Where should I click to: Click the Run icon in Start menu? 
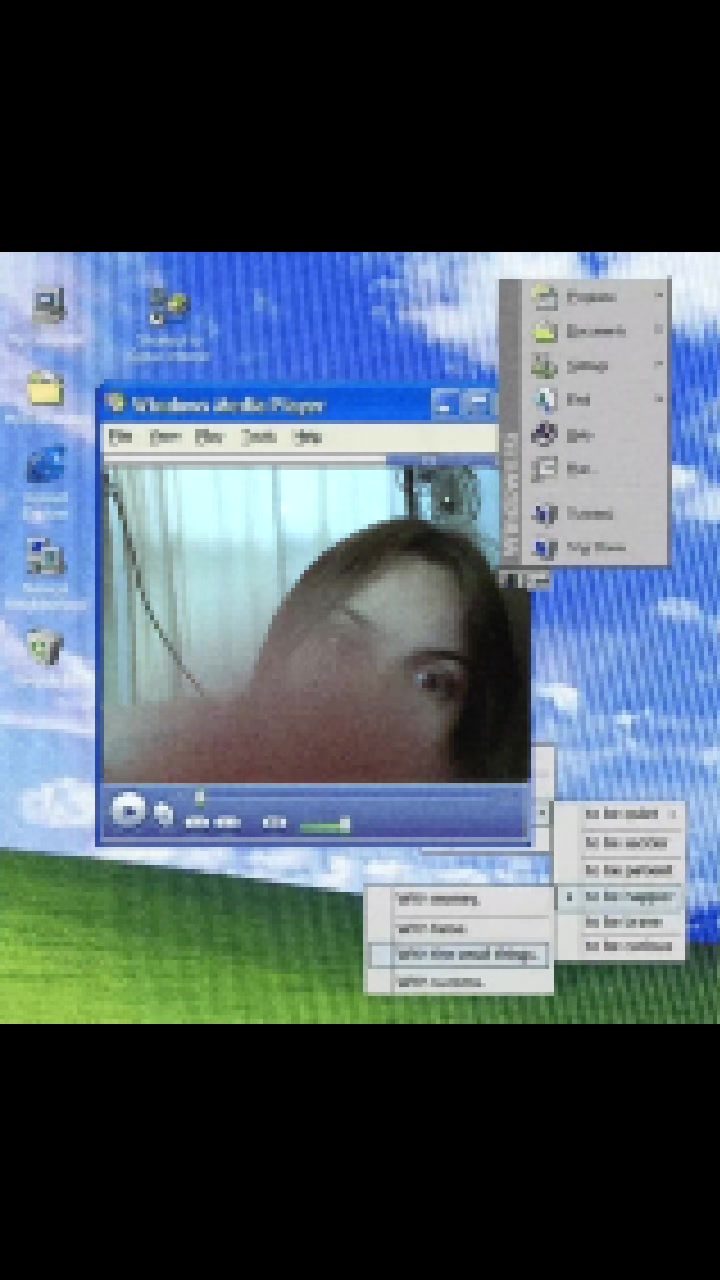(545, 468)
